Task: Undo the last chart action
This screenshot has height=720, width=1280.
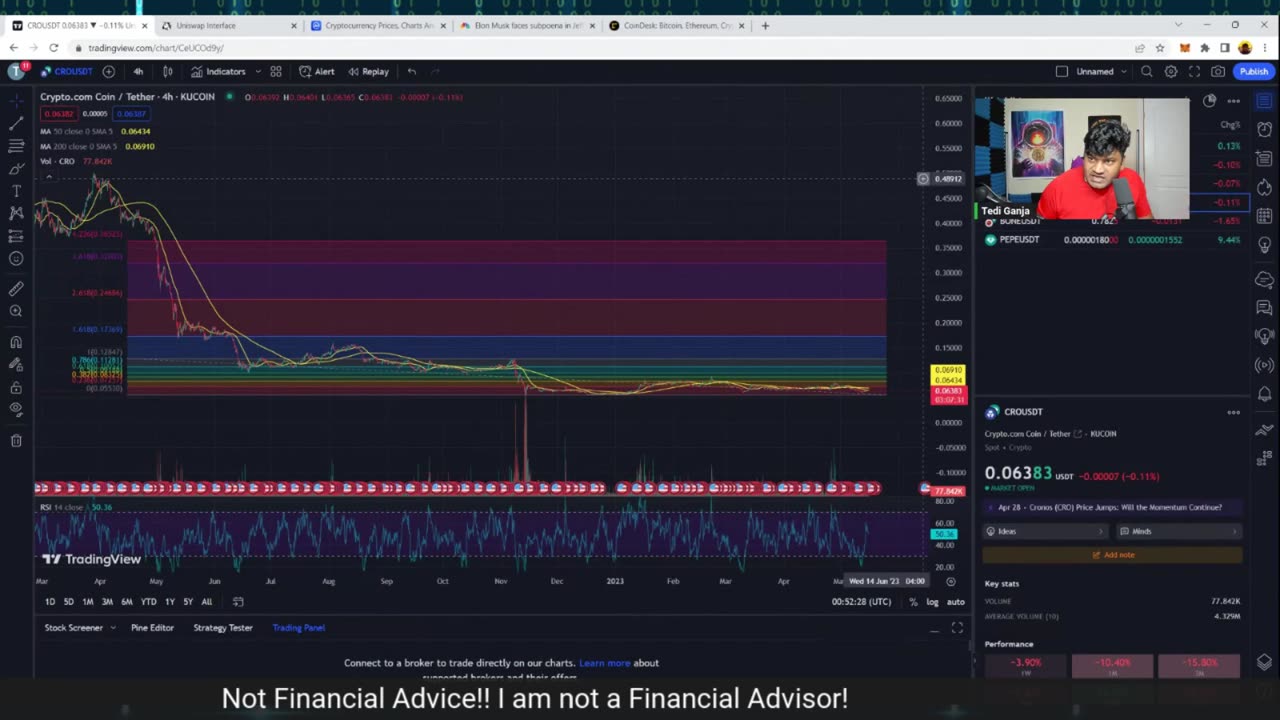Action: 411,71
